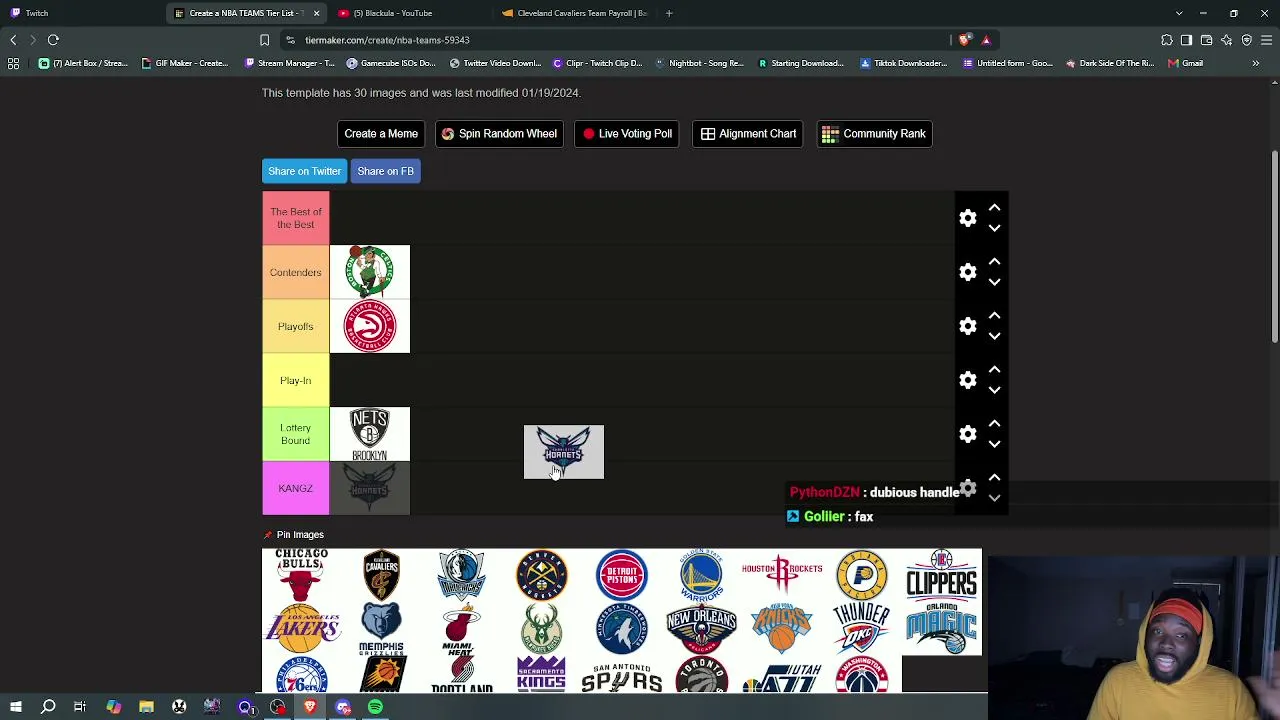Move the Contenders row up
Viewport: 1280px width, 720px height.
coord(994,262)
